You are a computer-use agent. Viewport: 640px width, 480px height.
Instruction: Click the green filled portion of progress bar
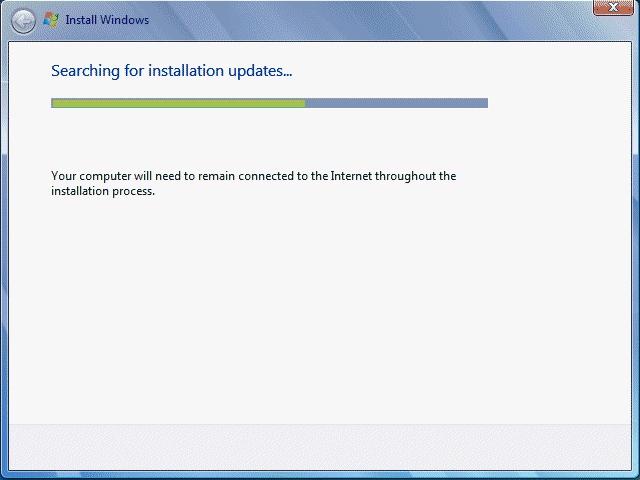[178, 102]
